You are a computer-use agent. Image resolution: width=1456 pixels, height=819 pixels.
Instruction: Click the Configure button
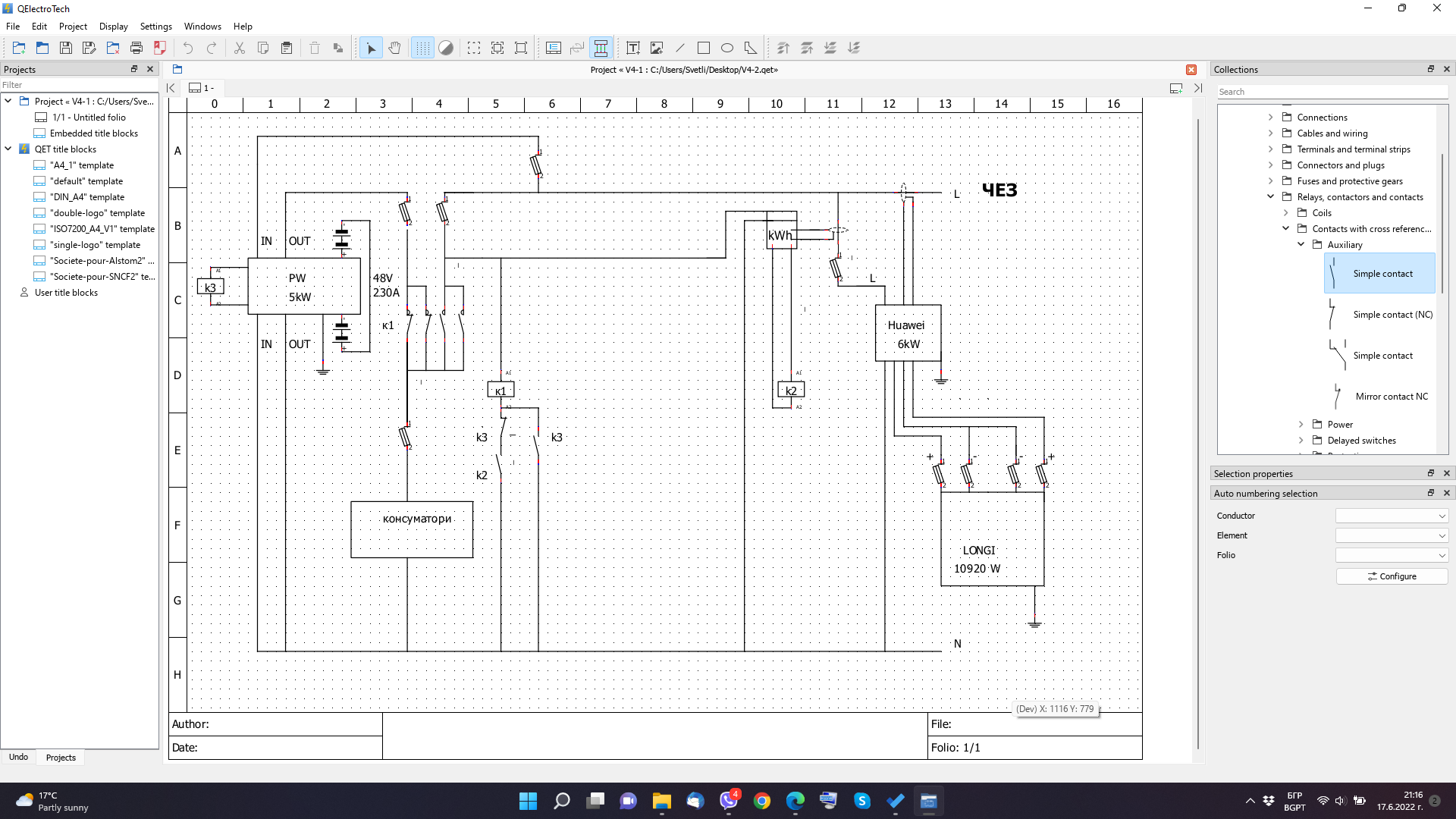point(1392,576)
